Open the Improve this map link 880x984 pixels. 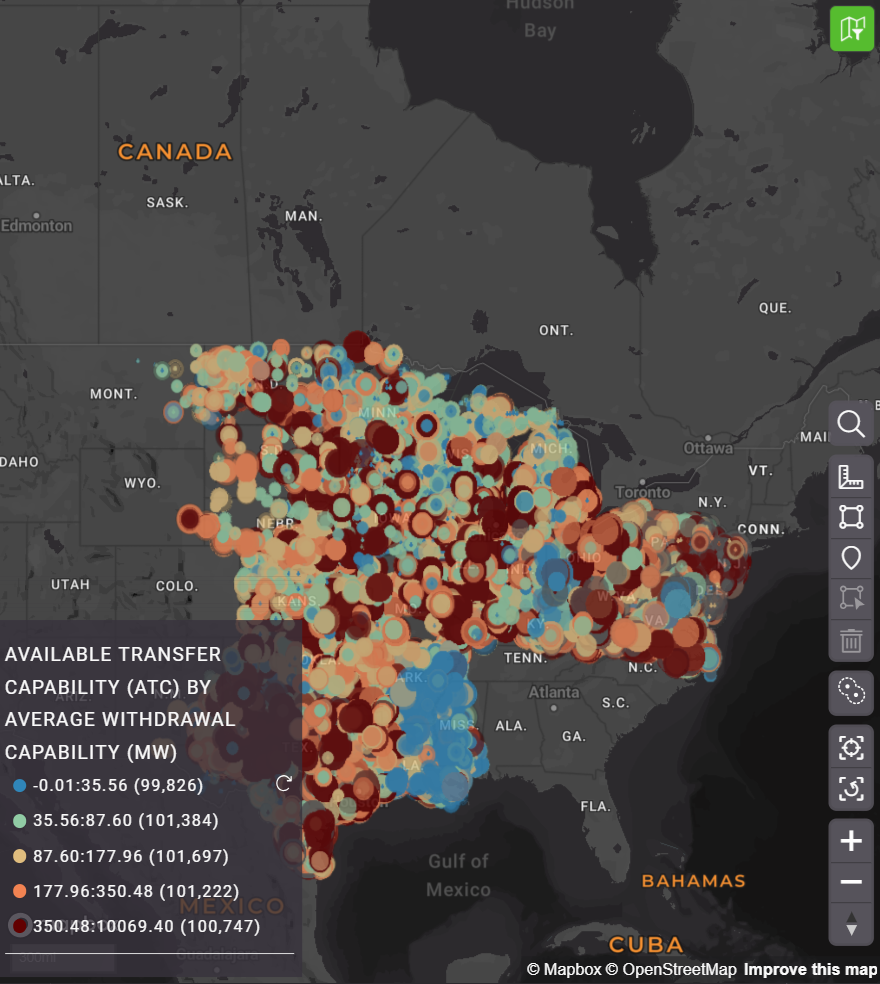(809, 969)
